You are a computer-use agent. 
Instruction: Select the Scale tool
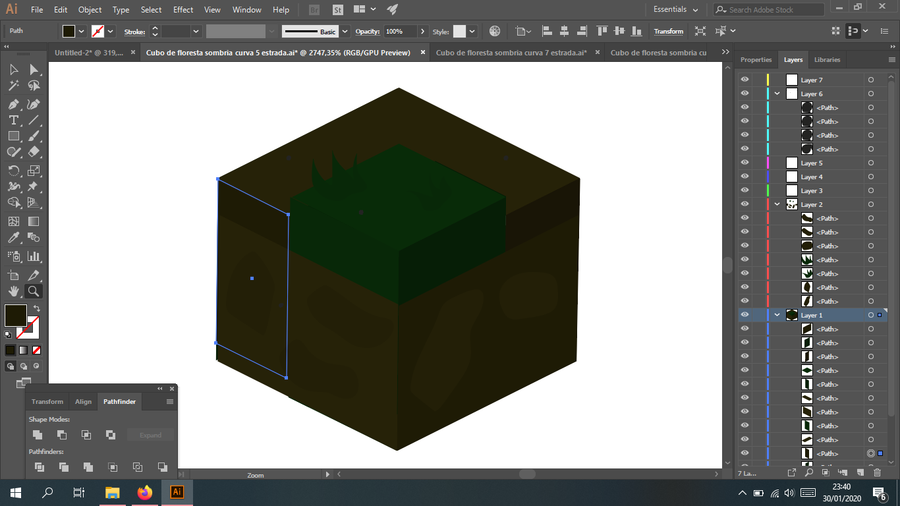point(33,170)
